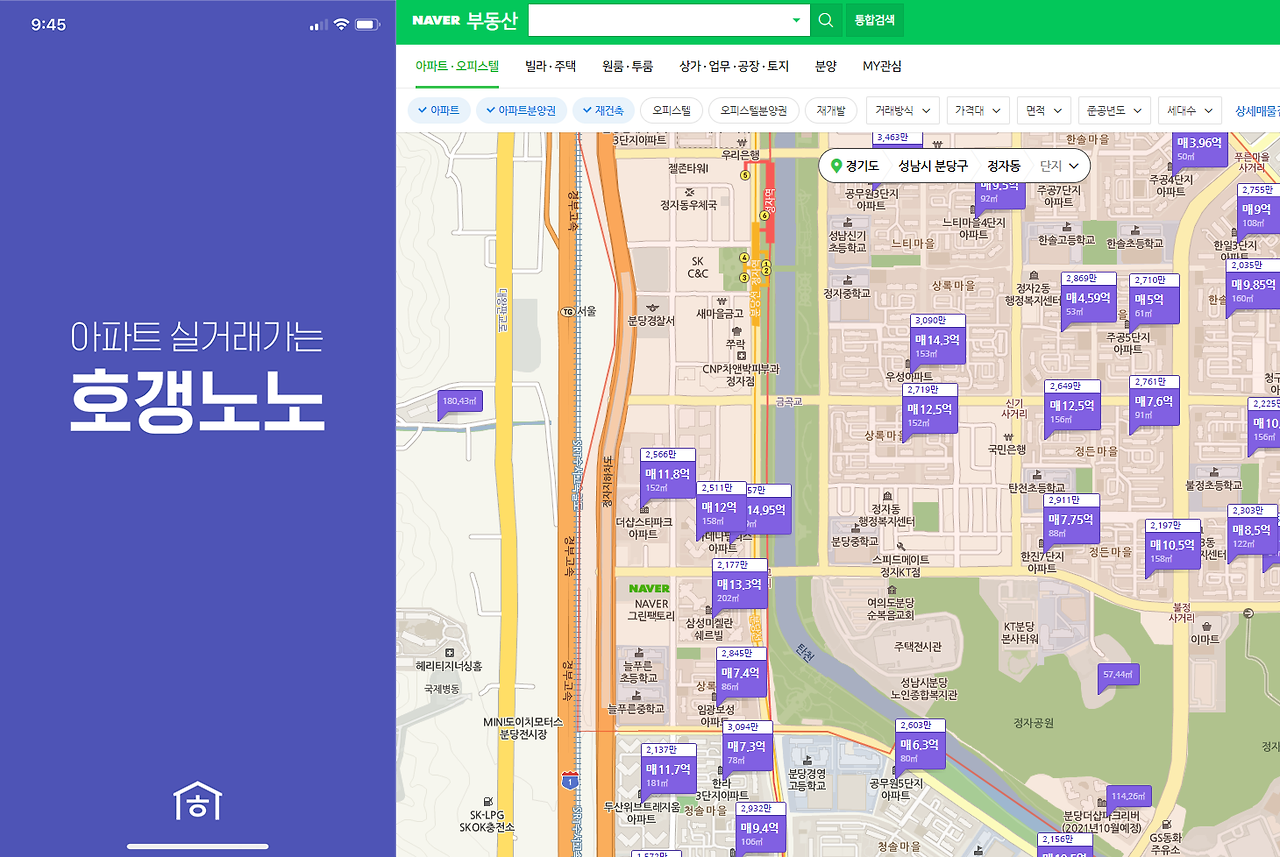The image size is (1280, 857).
Task: Select the 정자중학교 school map icon
Action: 846,280
